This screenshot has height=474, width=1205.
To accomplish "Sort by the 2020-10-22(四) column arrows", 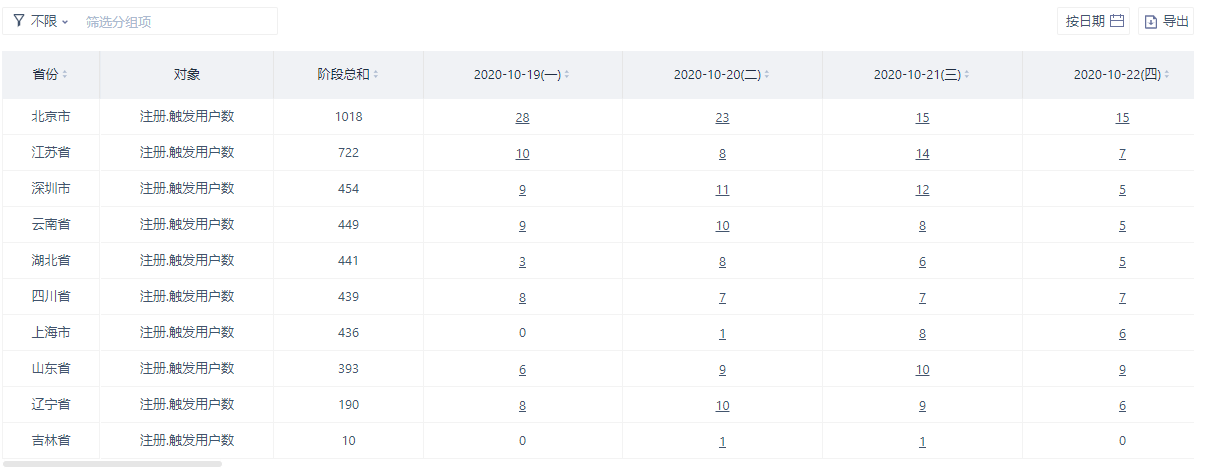I will click(x=1167, y=75).
